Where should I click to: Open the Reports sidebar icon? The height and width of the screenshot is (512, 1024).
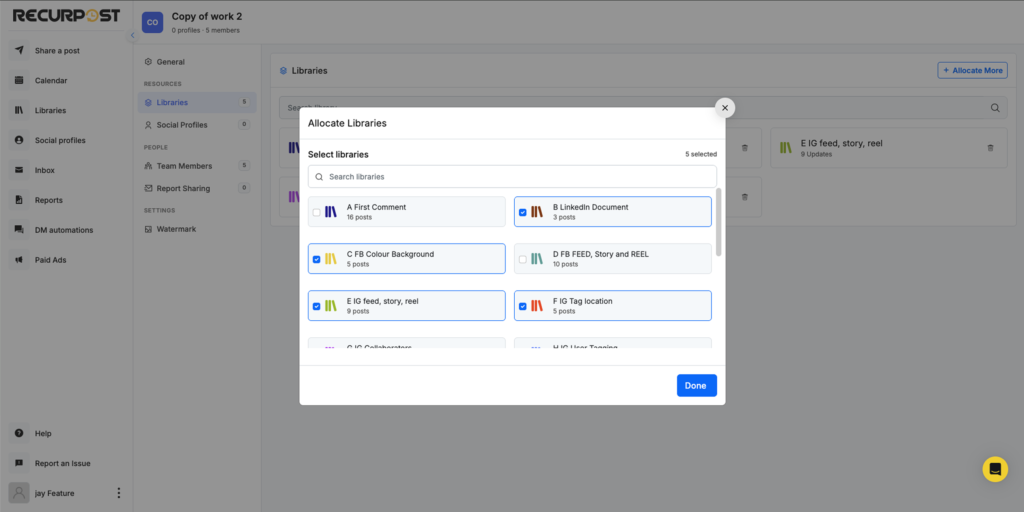tap(19, 200)
